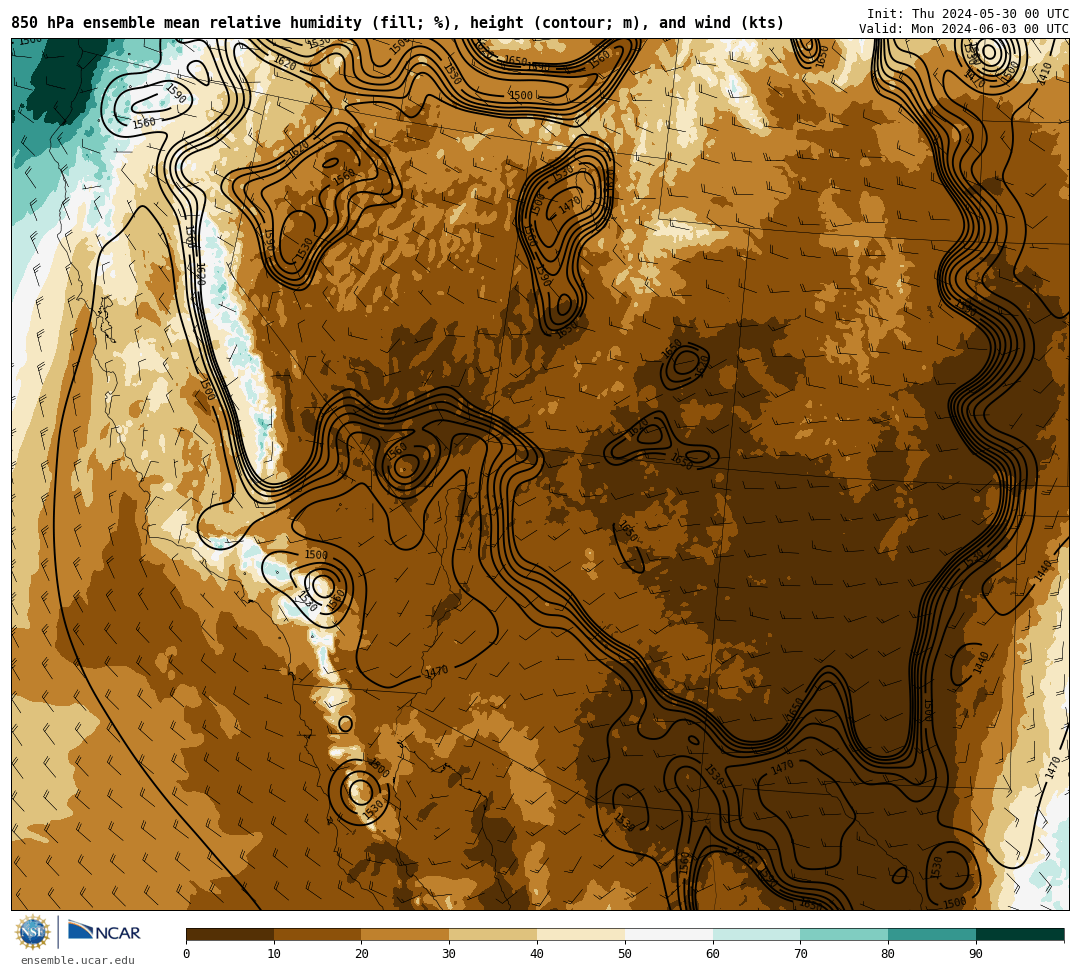Click the colorbar tick label 90

click(x=976, y=954)
